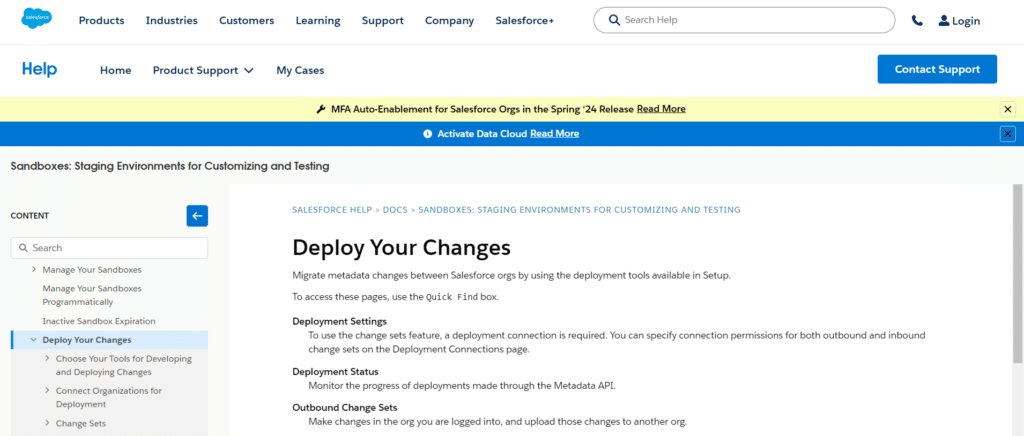Focus the content sidebar Search field
The width and height of the screenshot is (1024, 436).
[110, 248]
